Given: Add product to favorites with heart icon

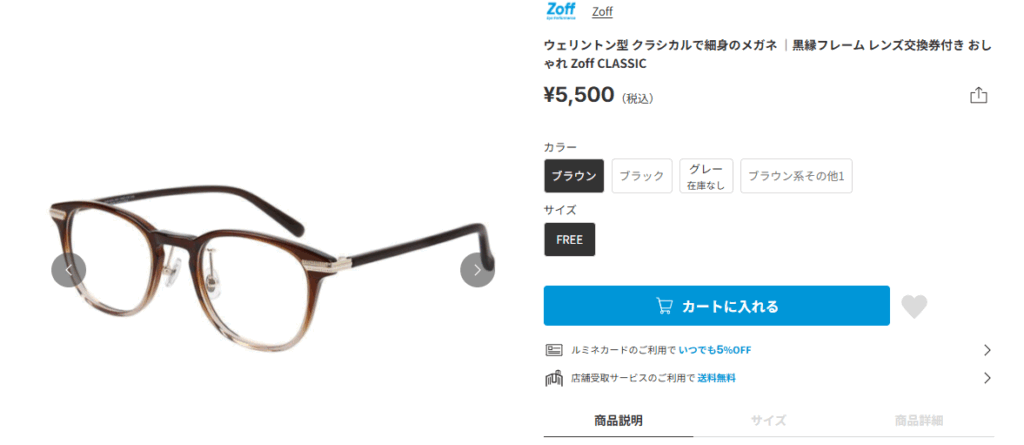Looking at the screenshot, I should pyautogui.click(x=914, y=306).
